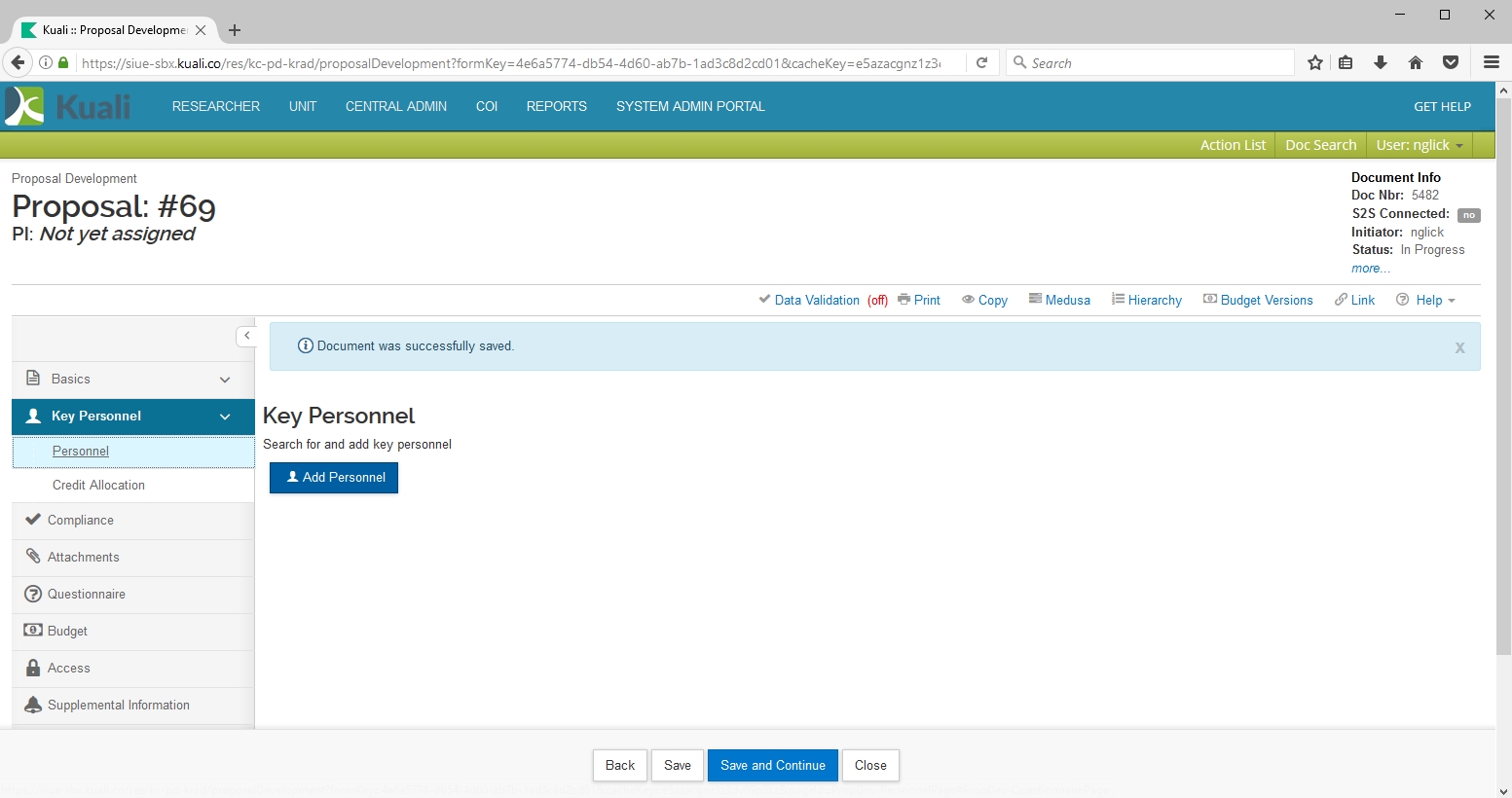Open the User: nglick dropdown menu
Screen dimensions: 1512x798
[x=1419, y=145]
